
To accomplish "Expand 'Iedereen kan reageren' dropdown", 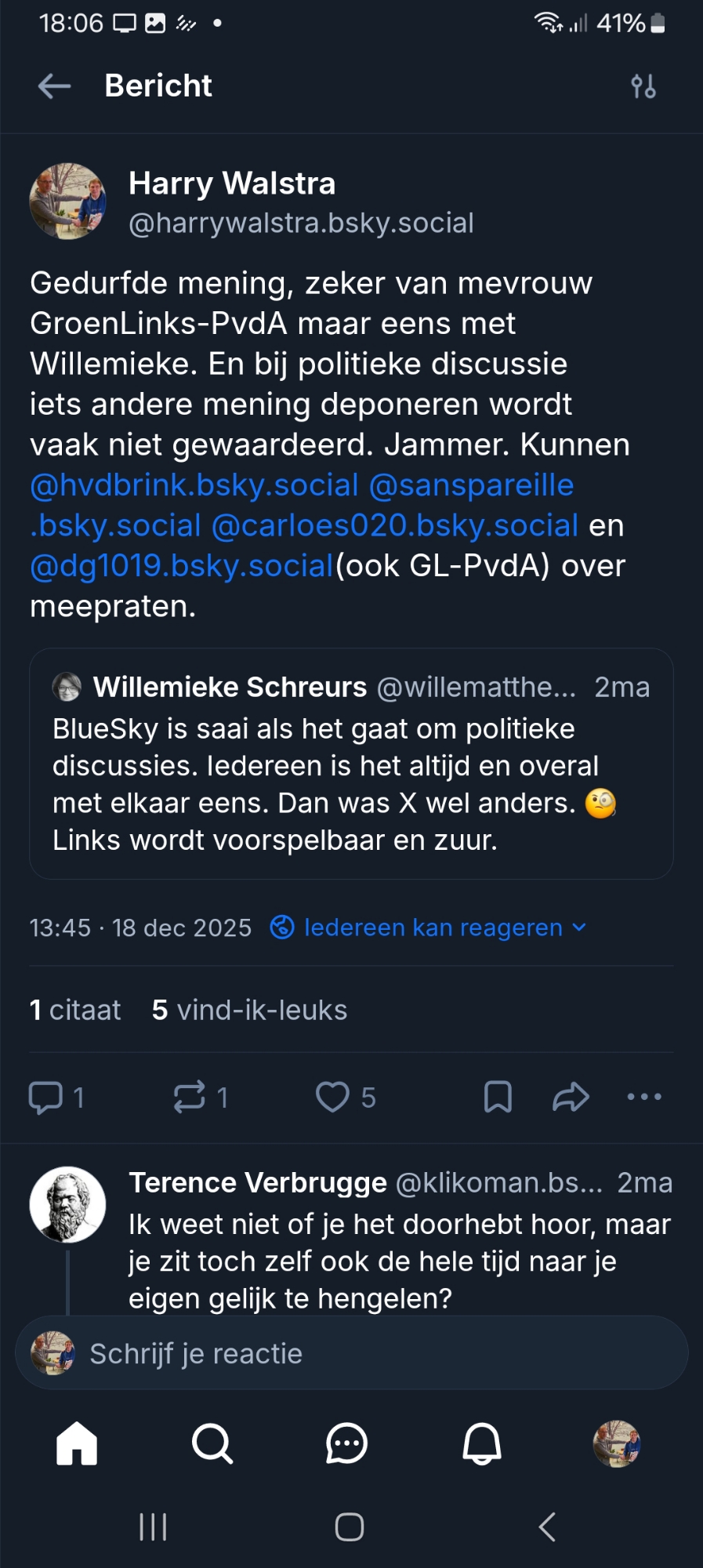I will point(433,927).
